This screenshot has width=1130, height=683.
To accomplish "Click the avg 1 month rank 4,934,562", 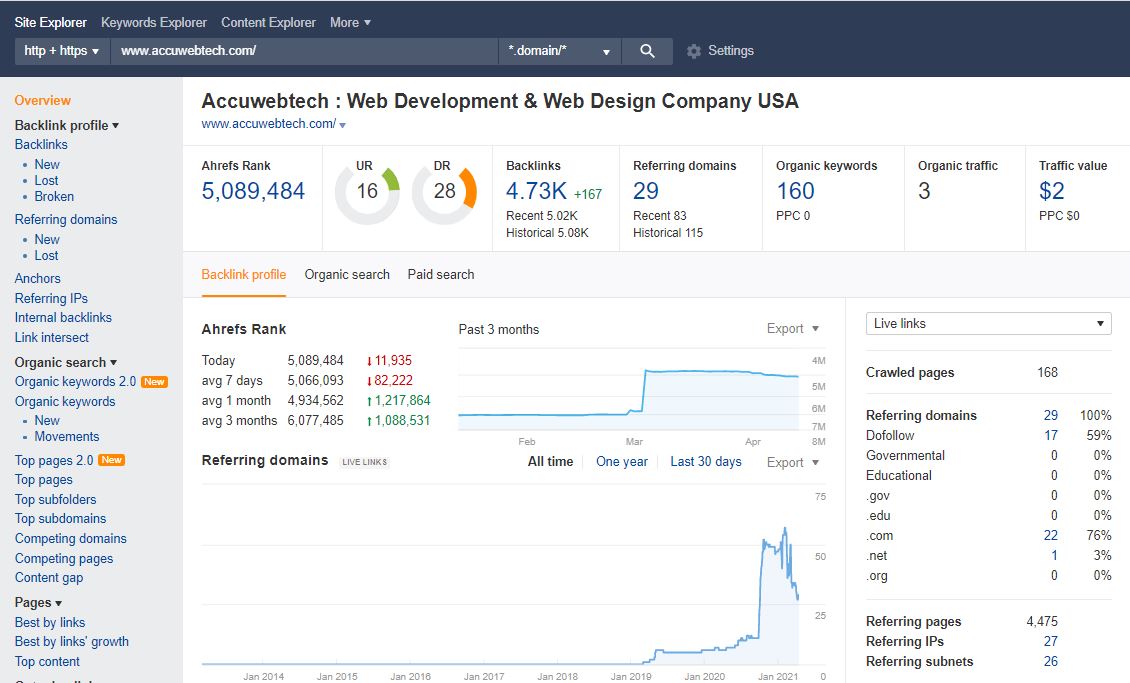I will pos(316,401).
